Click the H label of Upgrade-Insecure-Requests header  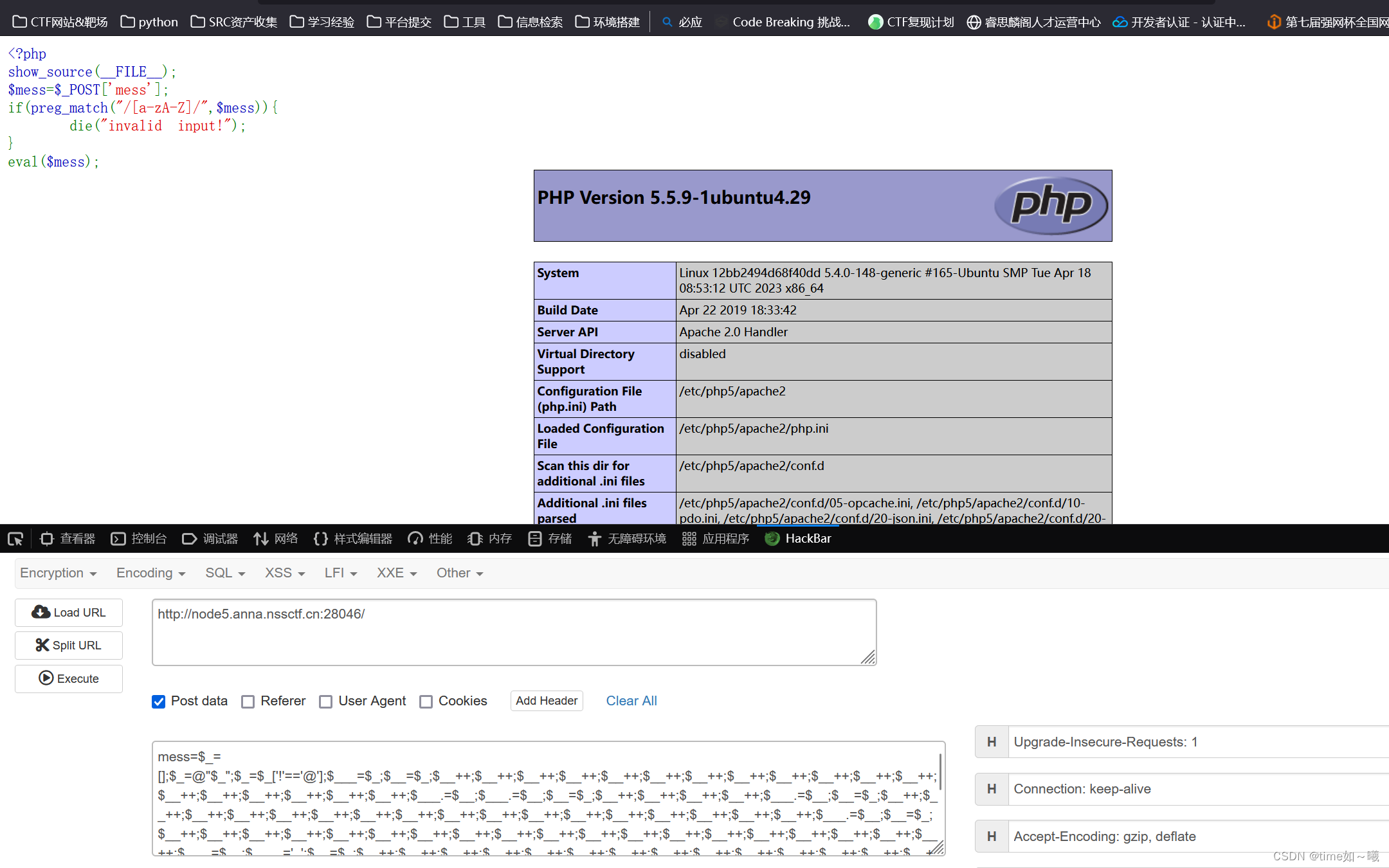tap(992, 742)
